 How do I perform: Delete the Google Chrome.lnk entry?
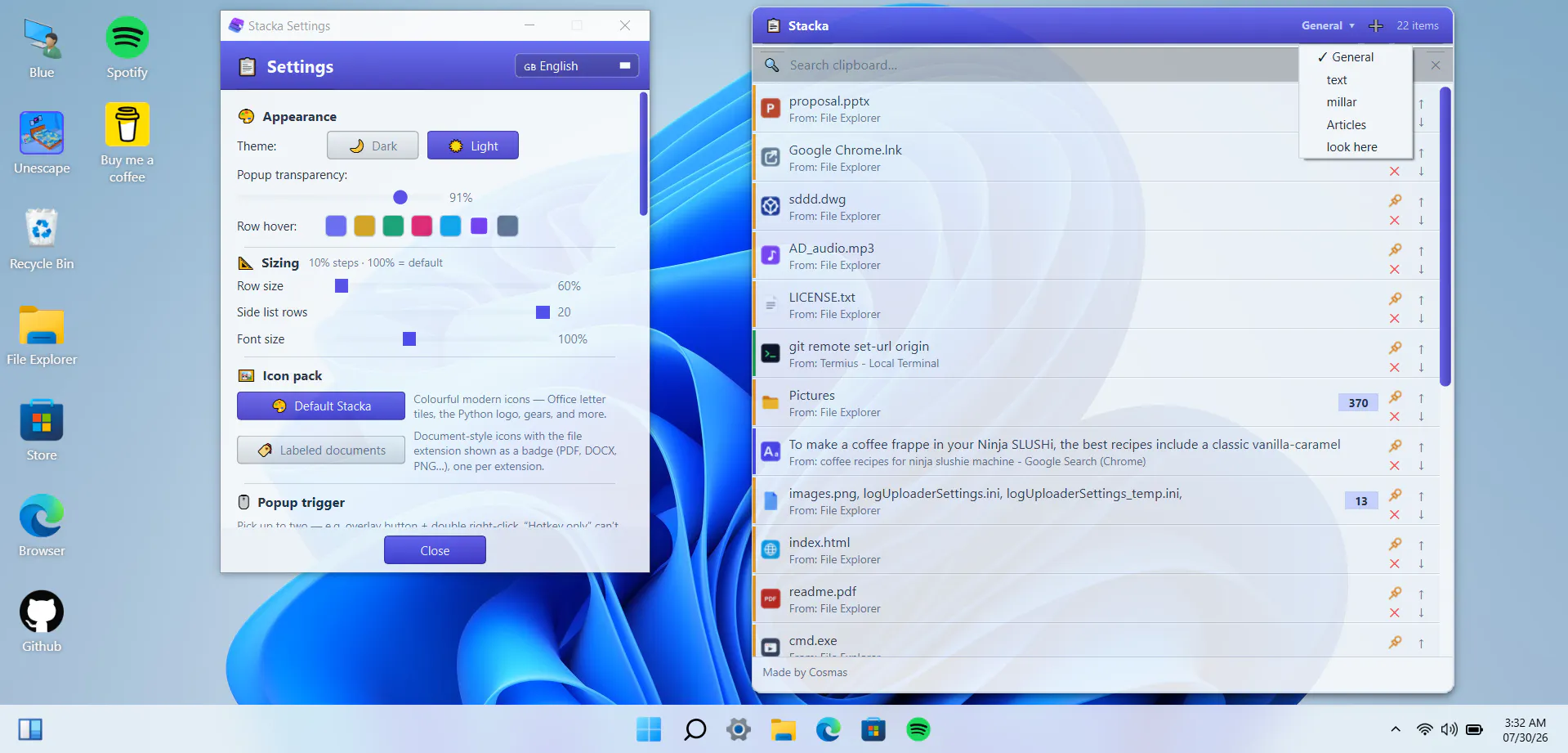tap(1395, 172)
